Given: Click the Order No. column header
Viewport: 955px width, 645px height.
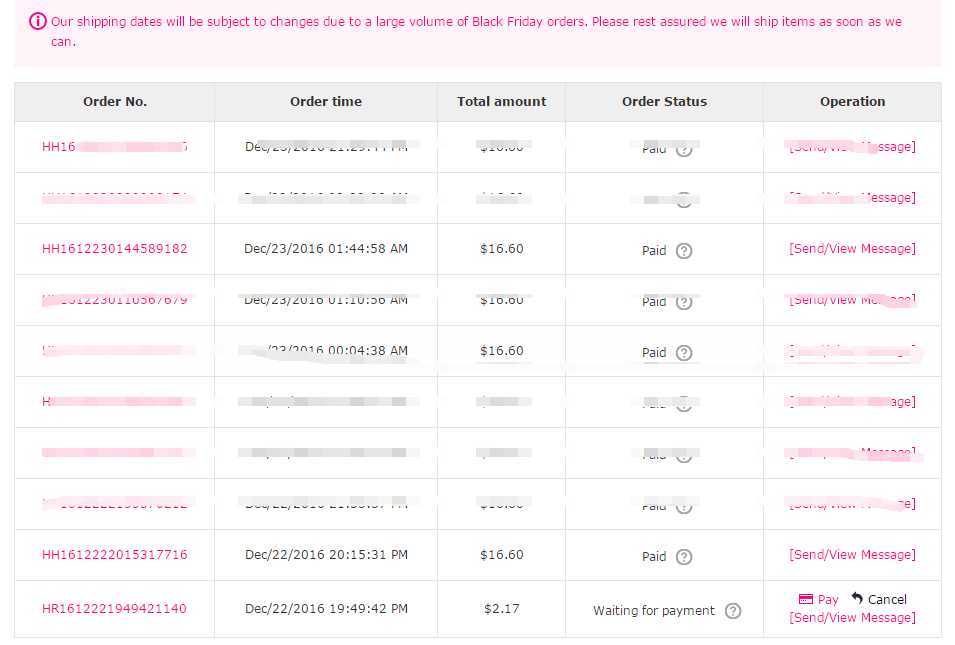Looking at the screenshot, I should tap(115, 102).
